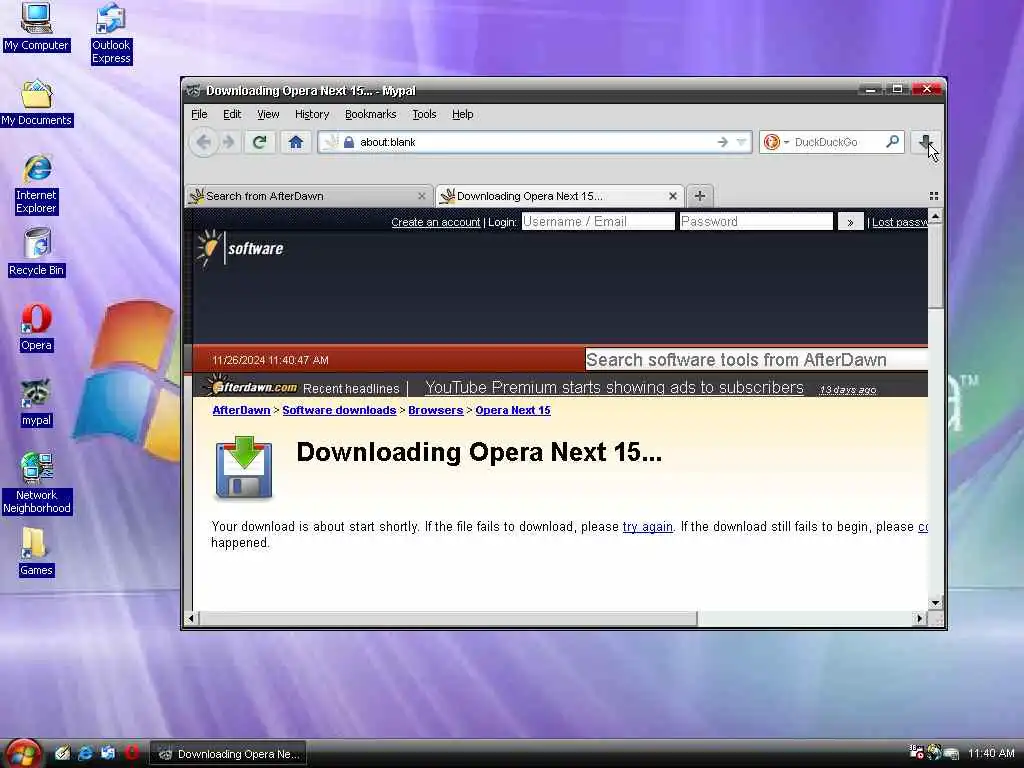Open the YouTube Premium starts showing ads headline
The image size is (1024, 768).
(x=614, y=387)
